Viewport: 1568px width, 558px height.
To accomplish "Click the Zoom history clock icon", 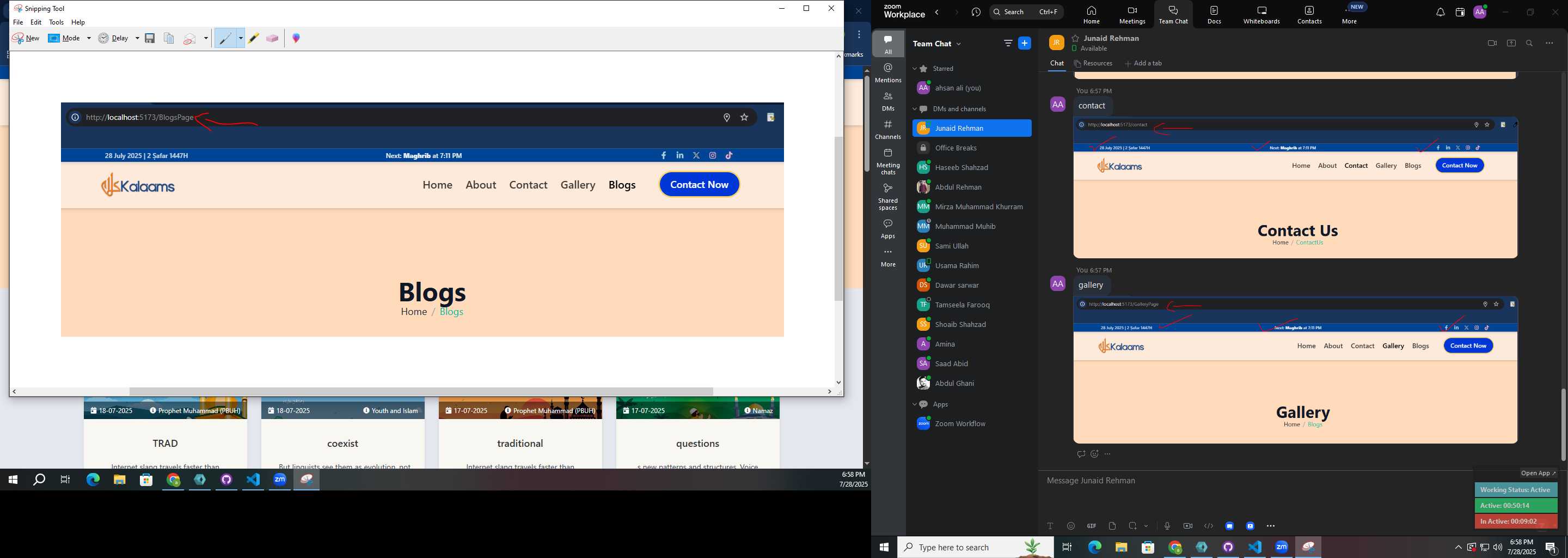I will pos(976,12).
